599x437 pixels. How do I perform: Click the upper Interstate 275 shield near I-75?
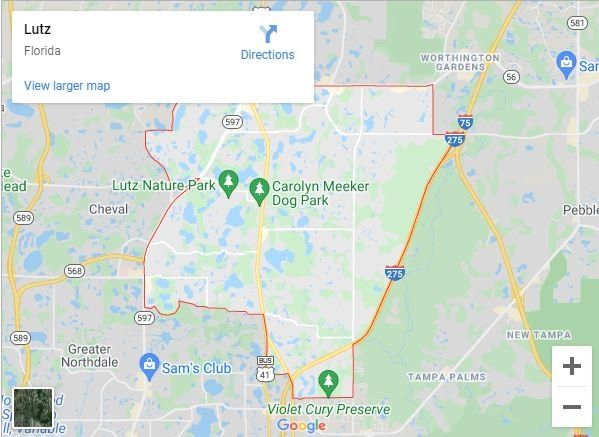455,139
